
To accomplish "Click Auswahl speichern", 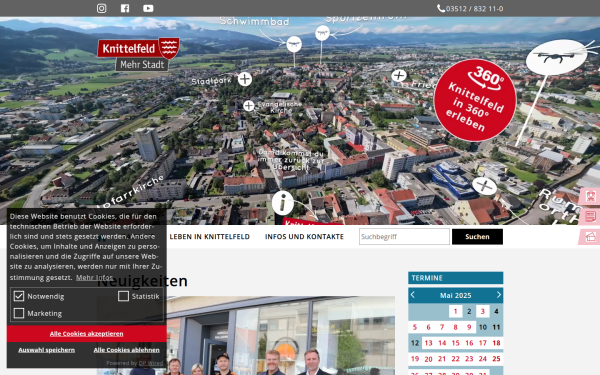I will pyautogui.click(x=47, y=350).
